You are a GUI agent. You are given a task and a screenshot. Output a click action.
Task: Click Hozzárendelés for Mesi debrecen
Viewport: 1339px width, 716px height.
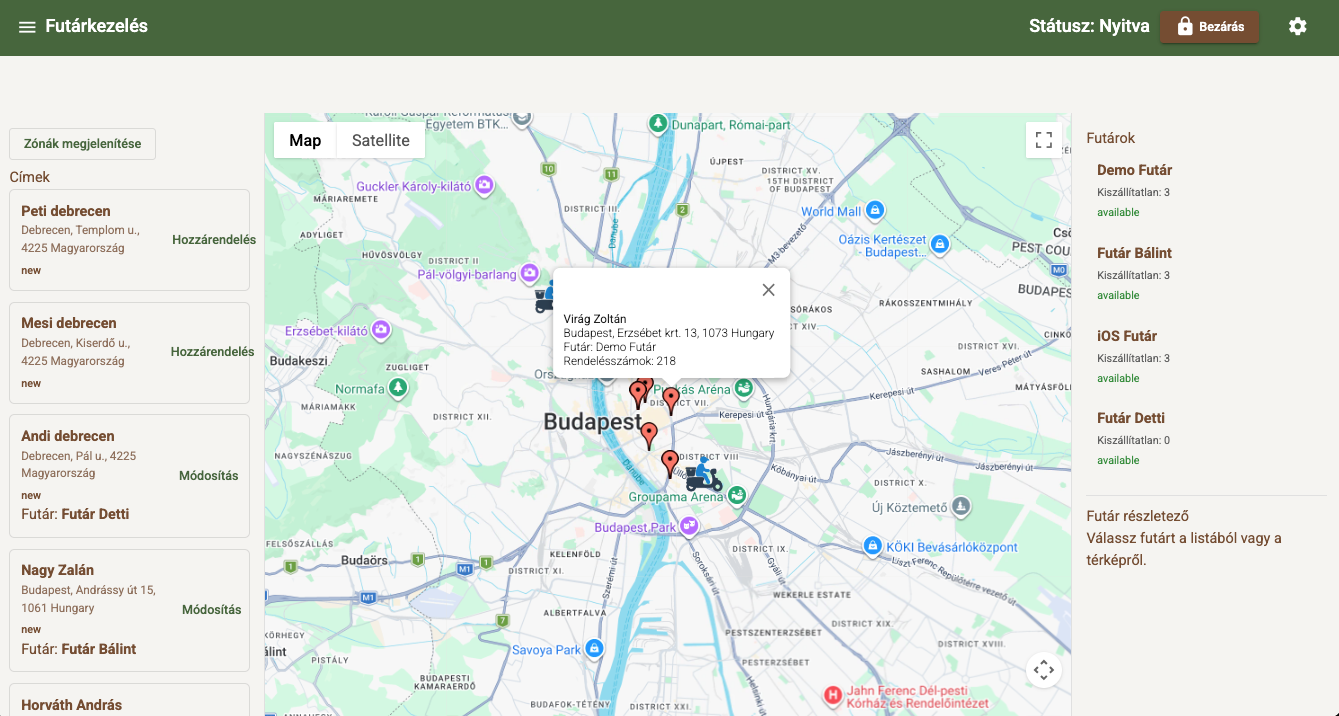(212, 352)
